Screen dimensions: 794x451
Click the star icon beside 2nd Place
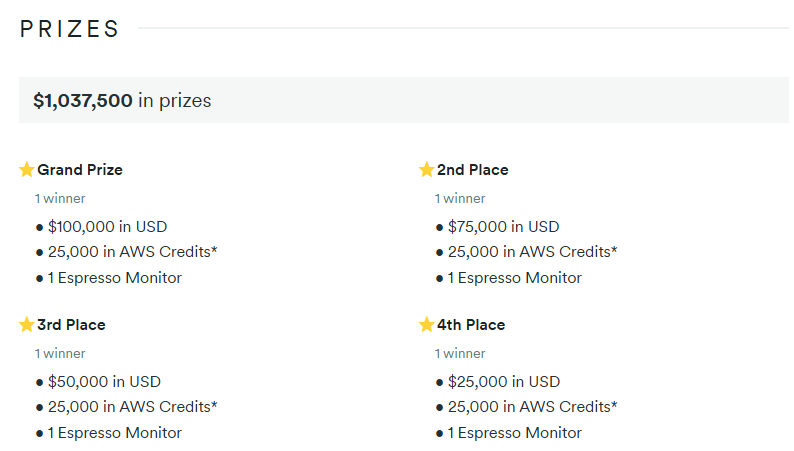pyautogui.click(x=427, y=170)
